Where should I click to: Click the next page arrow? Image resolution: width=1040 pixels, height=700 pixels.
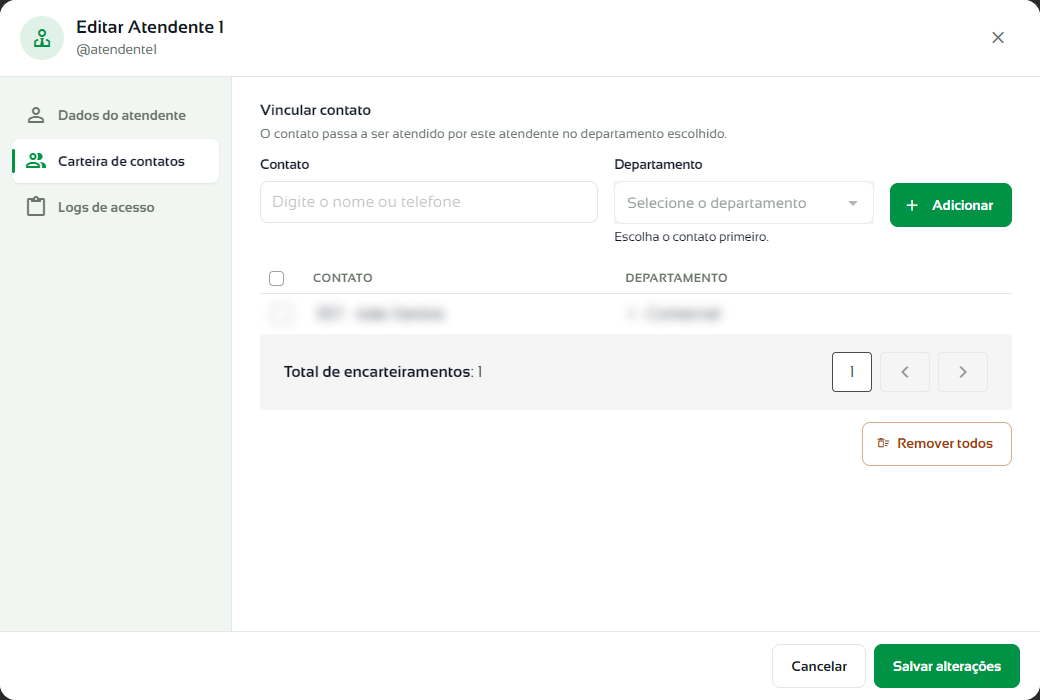962,372
